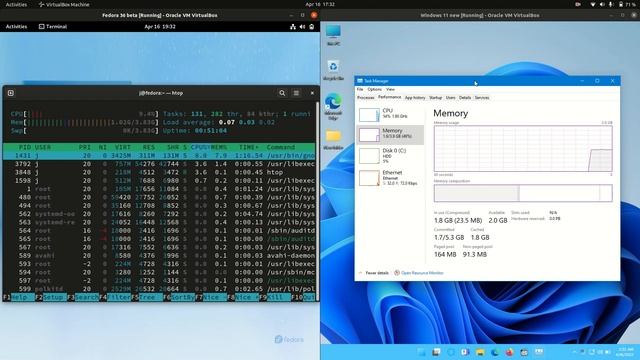The width and height of the screenshot is (640, 360).
Task: Open the VirtualBox Machine host menu
Action: coord(64,4)
